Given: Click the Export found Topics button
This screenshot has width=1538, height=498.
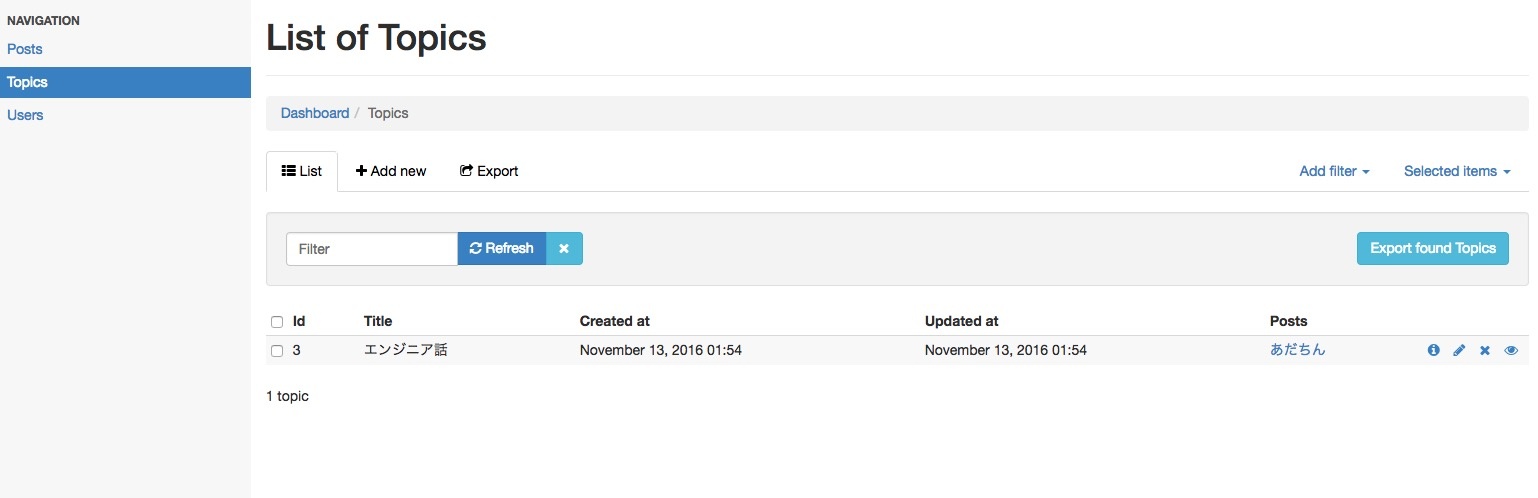Looking at the screenshot, I should pos(1432,249).
